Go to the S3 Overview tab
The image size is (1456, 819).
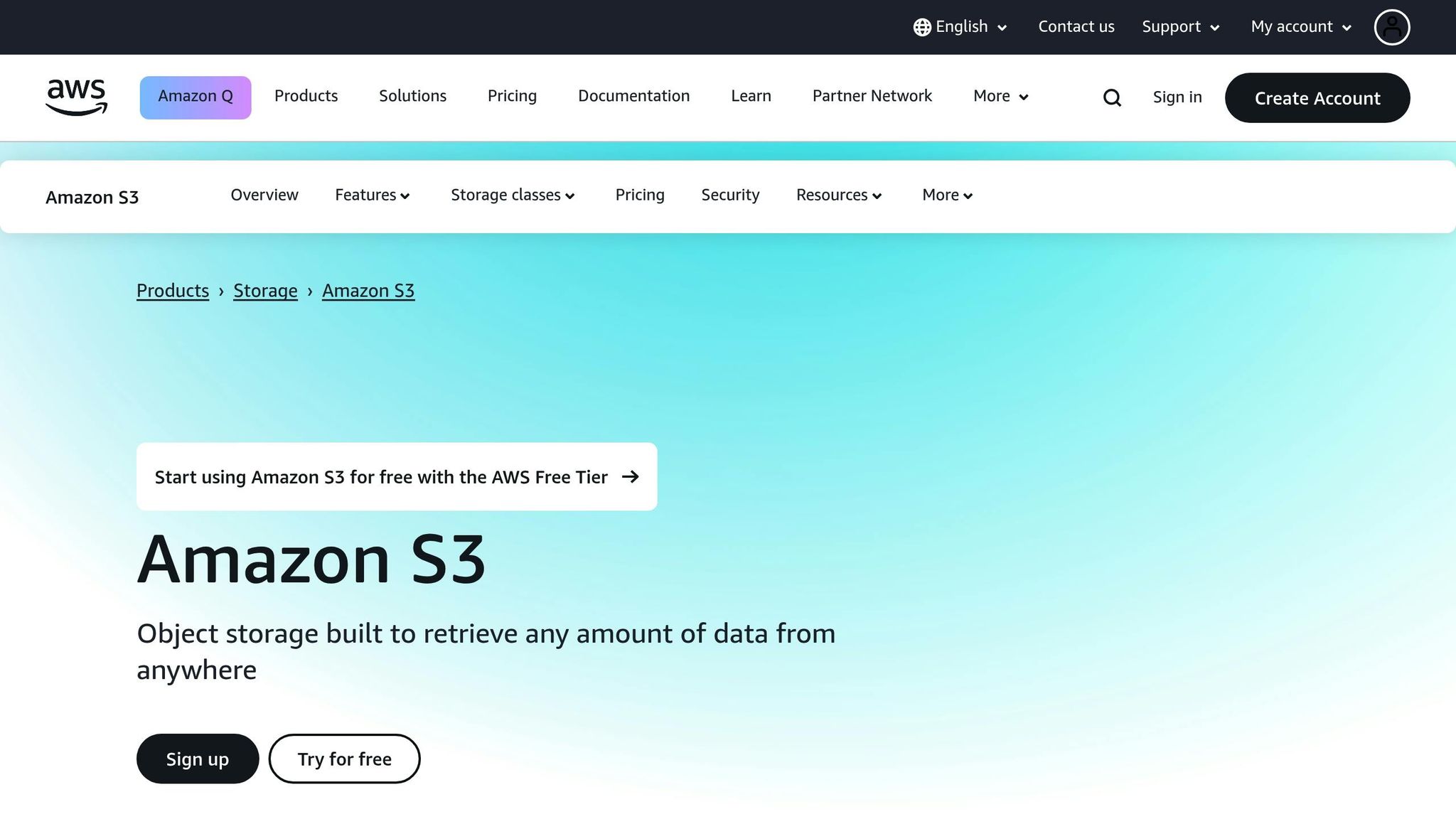click(264, 195)
